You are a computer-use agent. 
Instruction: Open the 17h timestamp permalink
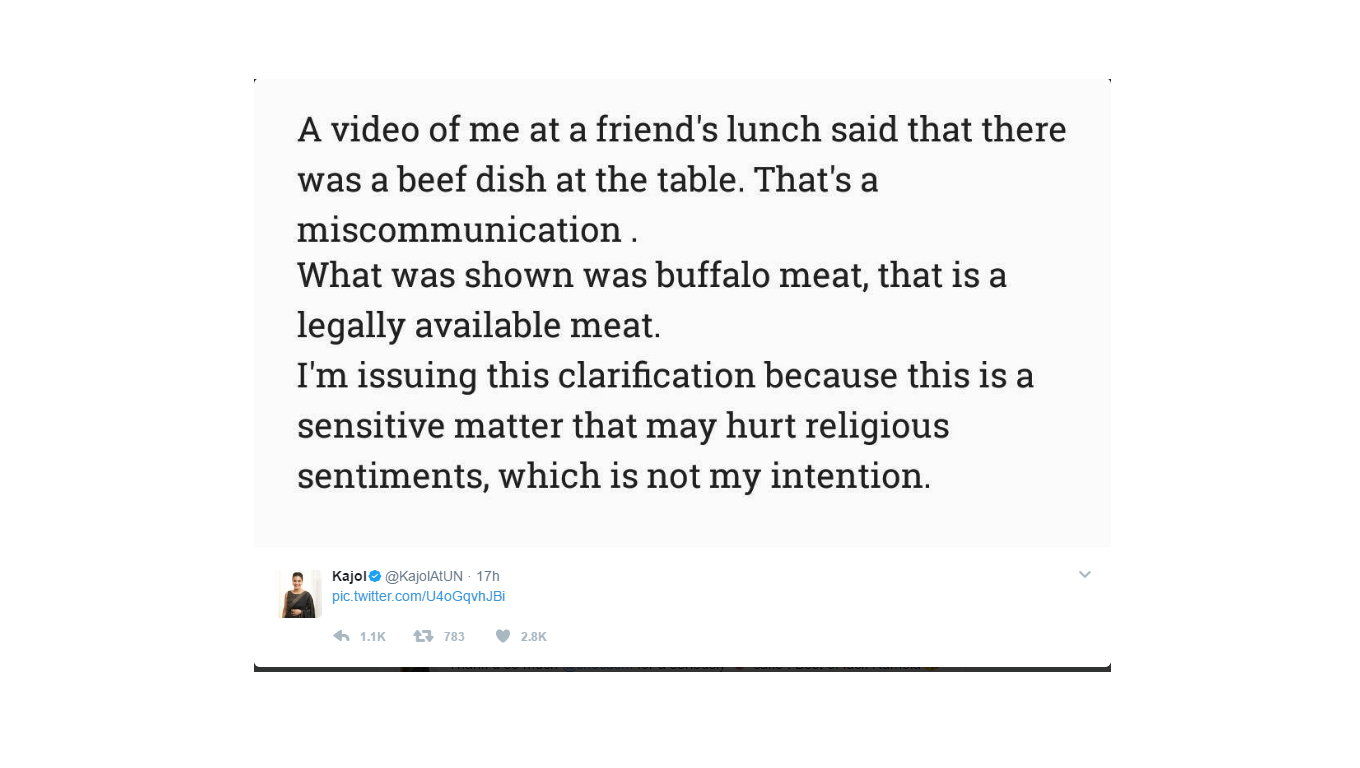488,576
